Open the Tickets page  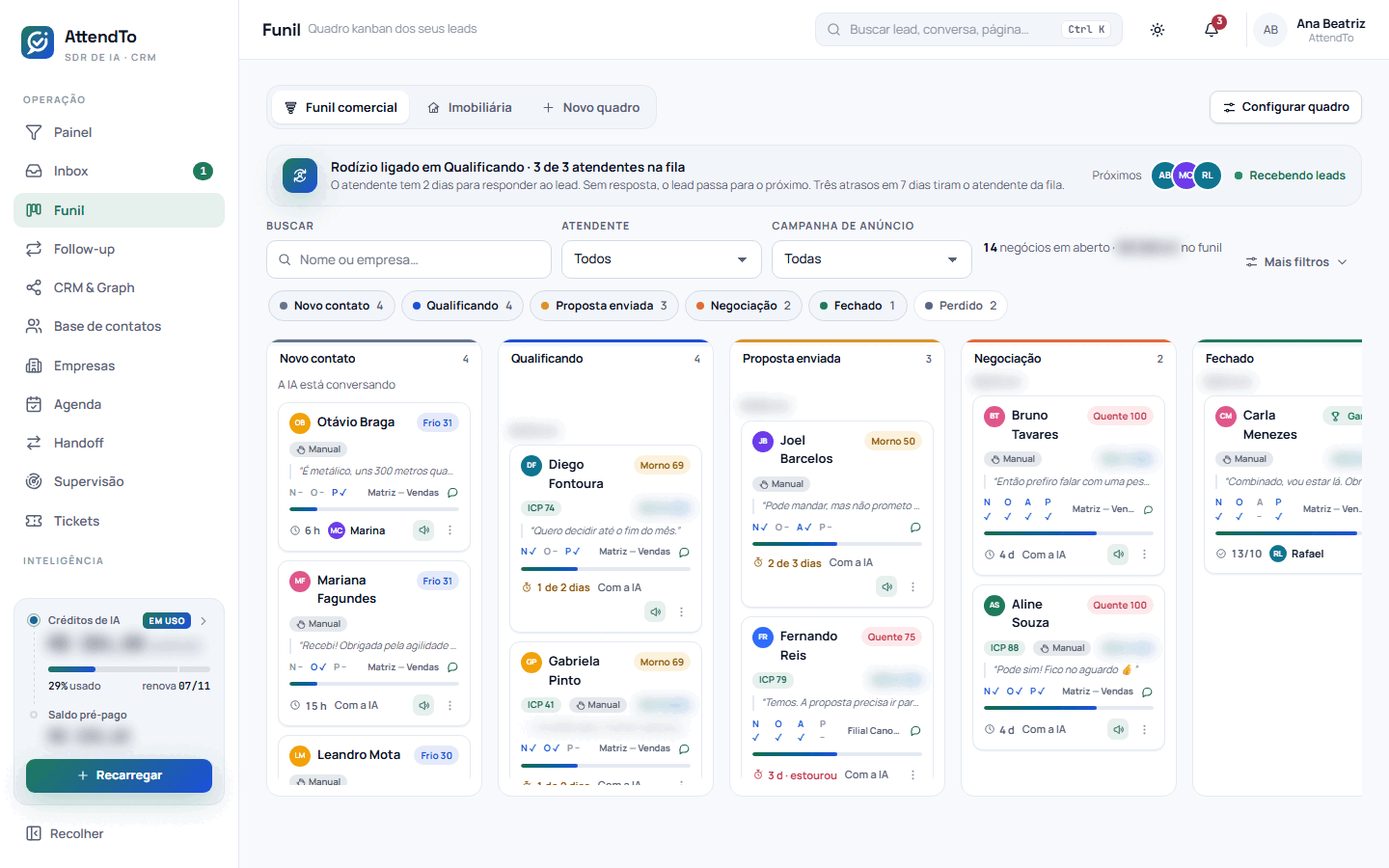pyautogui.click(x=119, y=521)
